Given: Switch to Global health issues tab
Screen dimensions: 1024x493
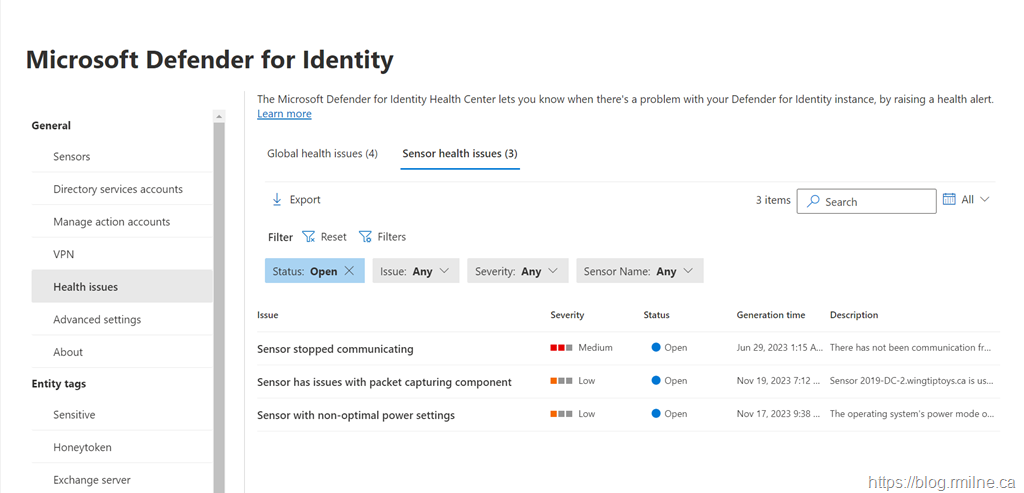Looking at the screenshot, I should point(322,154).
